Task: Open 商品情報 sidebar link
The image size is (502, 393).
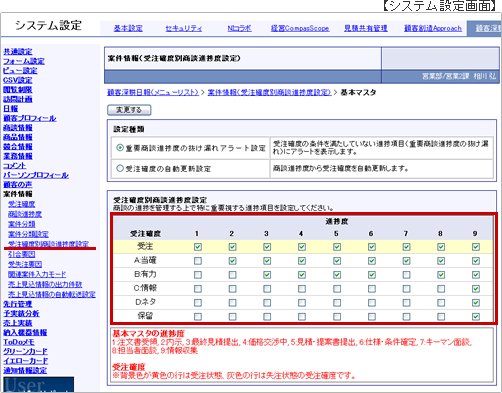Action: tap(18, 137)
